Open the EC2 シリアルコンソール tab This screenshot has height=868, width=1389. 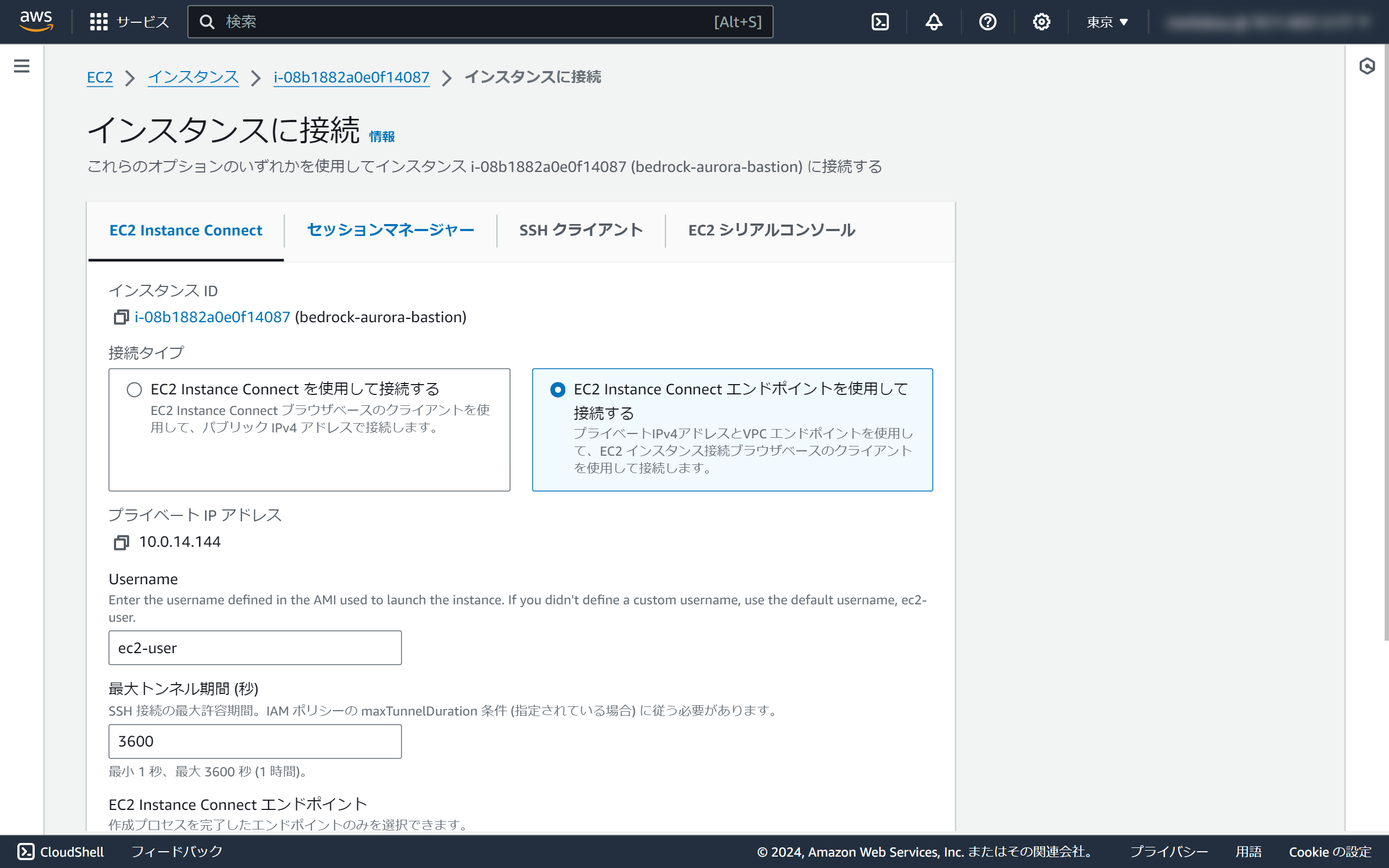(772, 230)
